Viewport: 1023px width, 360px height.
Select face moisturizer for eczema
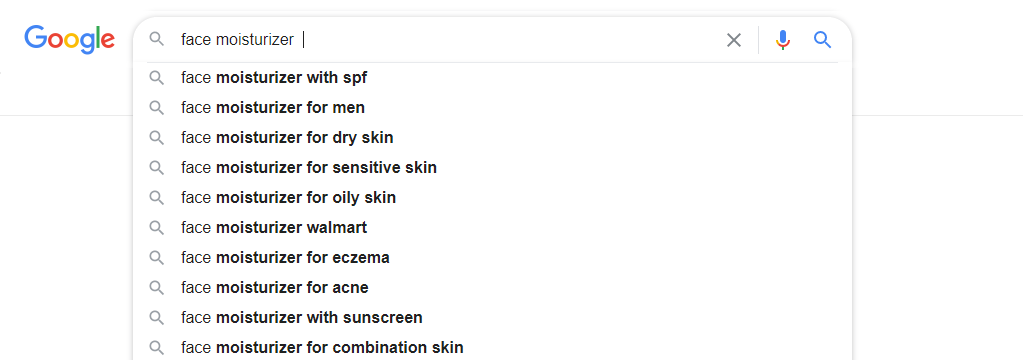[493, 258]
